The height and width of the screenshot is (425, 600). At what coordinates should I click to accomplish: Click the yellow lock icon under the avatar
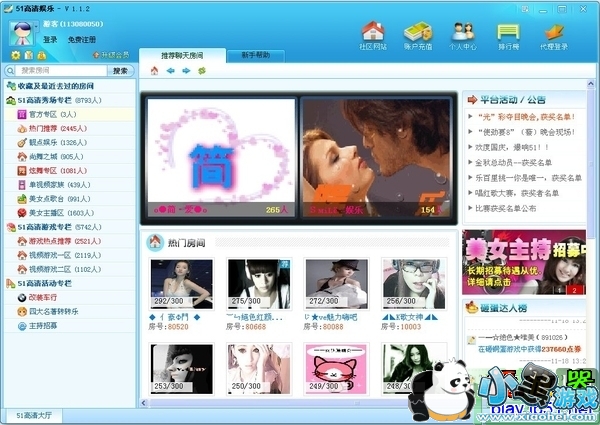click(x=41, y=55)
